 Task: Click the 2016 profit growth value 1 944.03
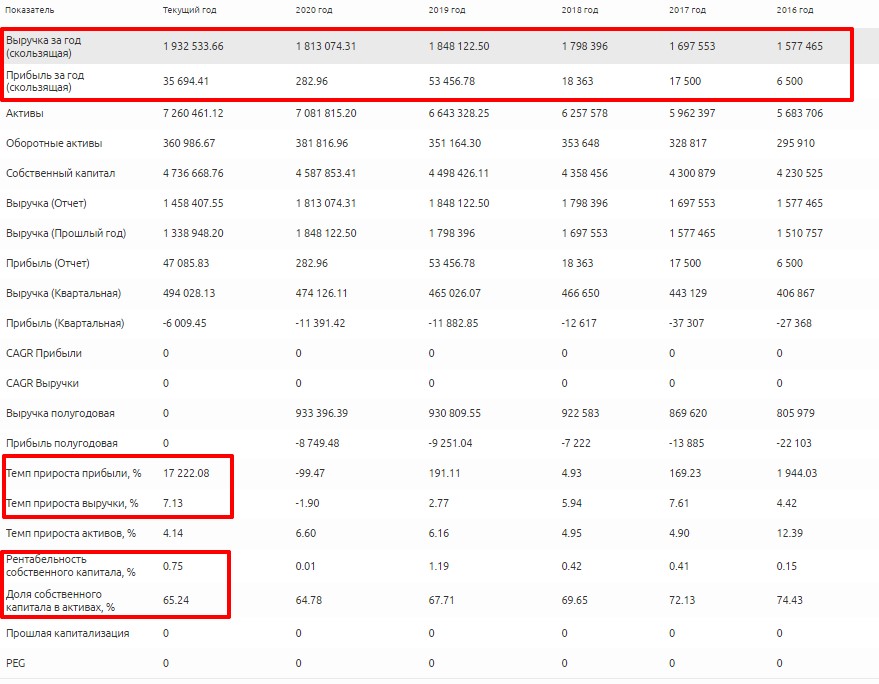(797, 473)
